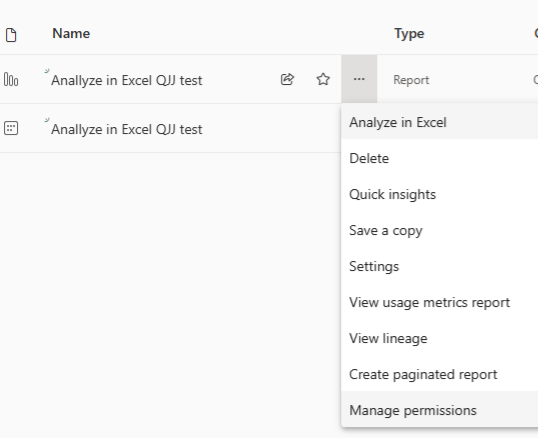
Task: Select Create paginated report
Action: tap(440, 375)
